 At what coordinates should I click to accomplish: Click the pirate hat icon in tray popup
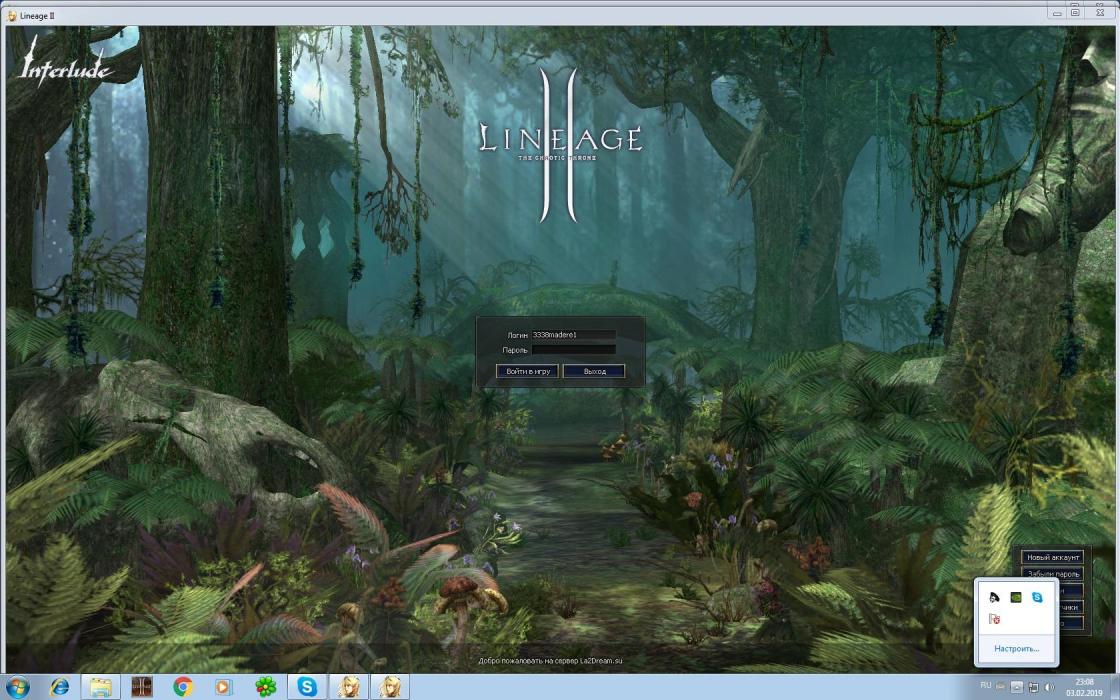[994, 598]
